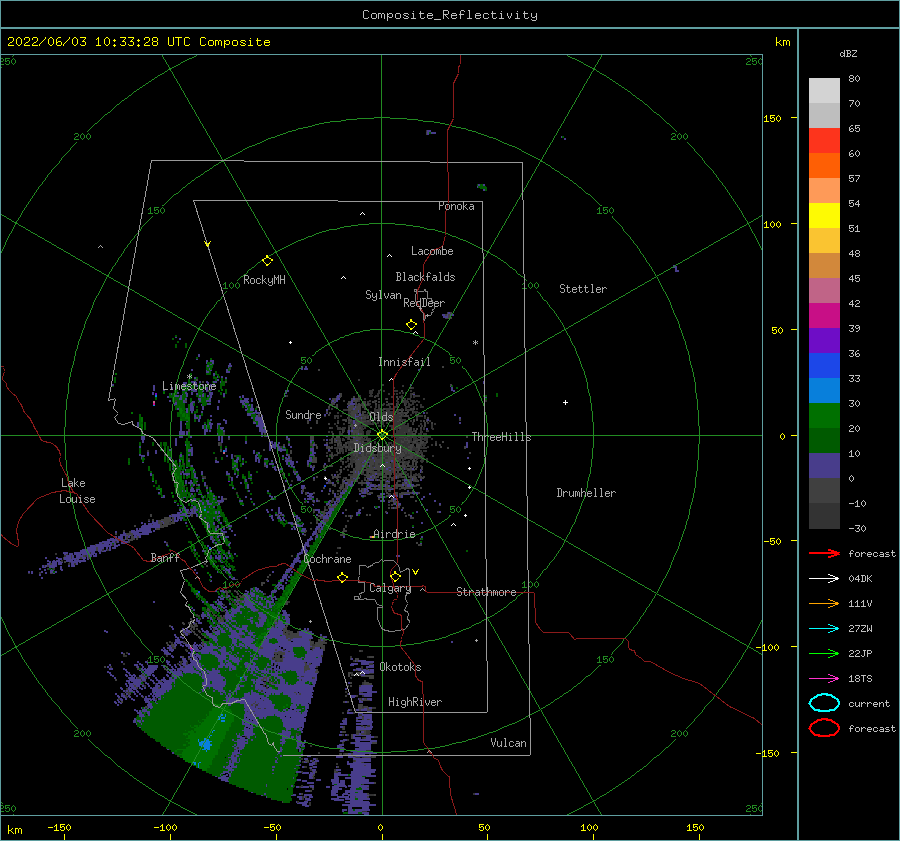Viewport: 900px width, 841px height.
Task: Click the Drumheller town label
Action: (586, 493)
